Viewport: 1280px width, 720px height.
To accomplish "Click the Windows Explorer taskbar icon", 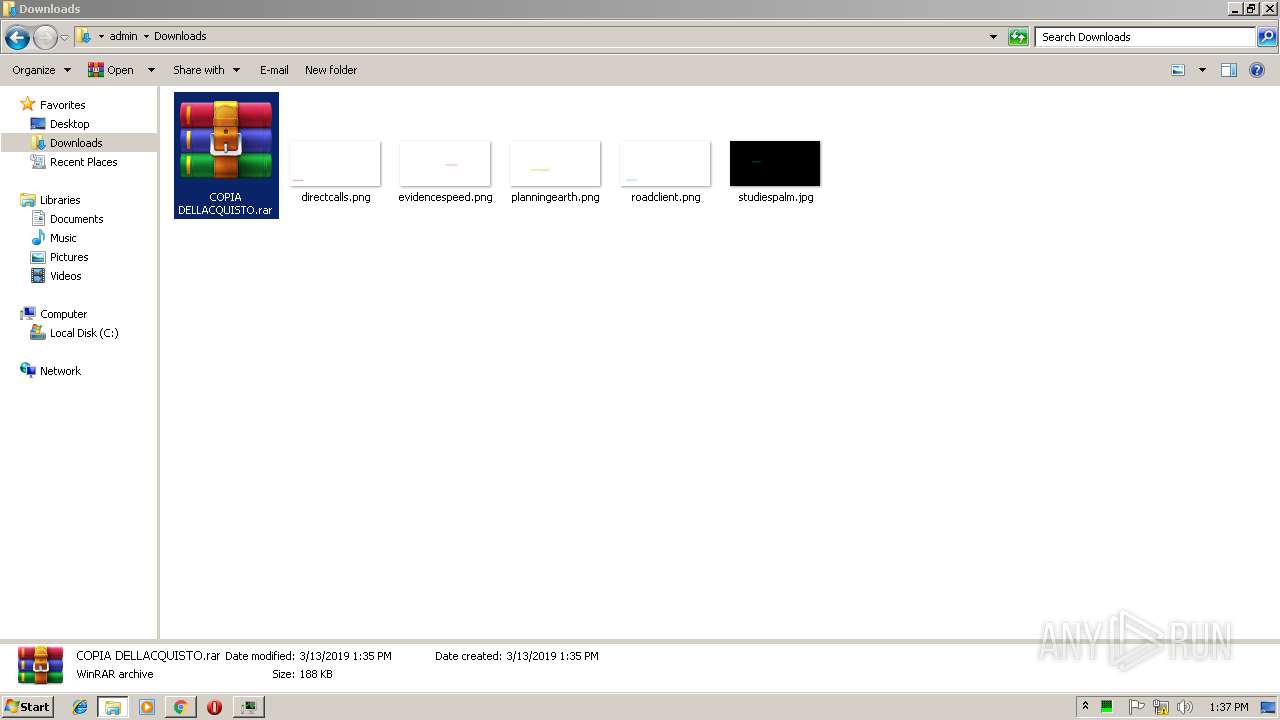I will [113, 707].
